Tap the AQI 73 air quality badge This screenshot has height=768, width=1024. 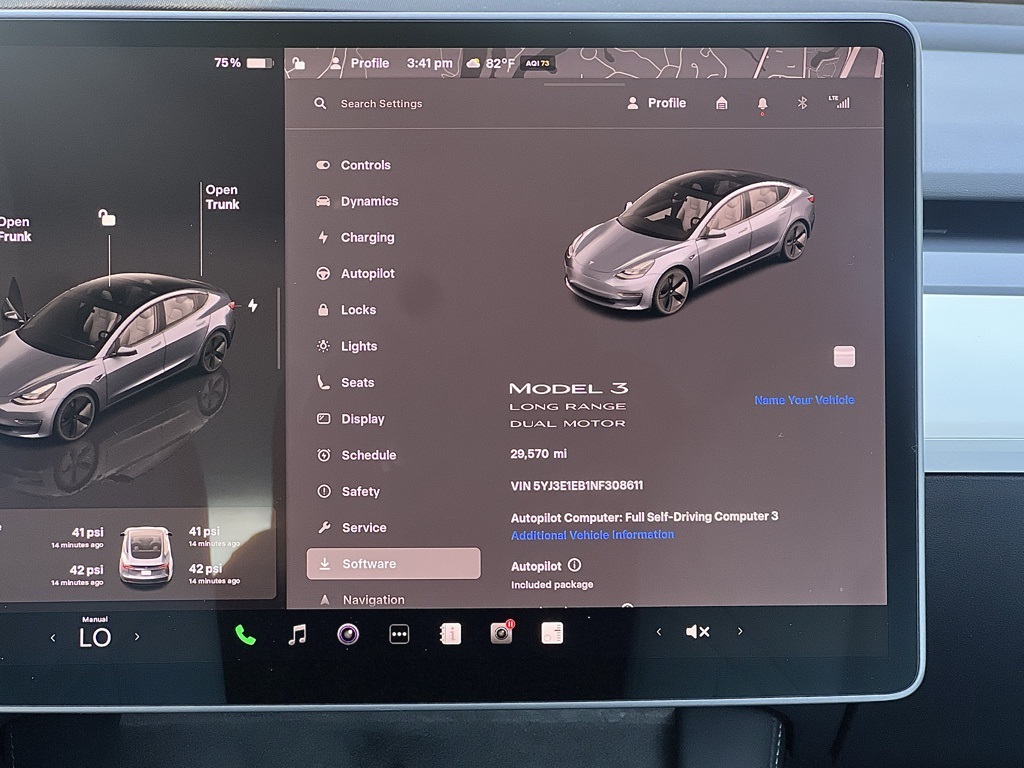pyautogui.click(x=538, y=63)
